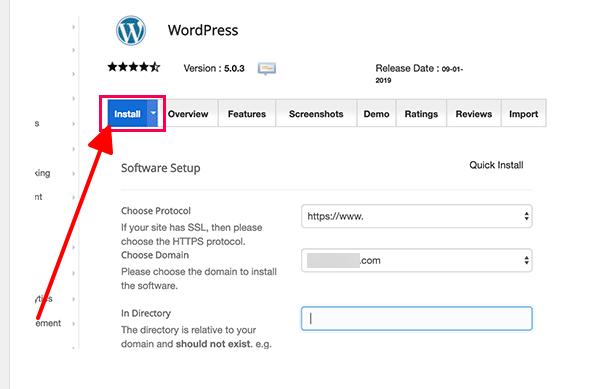The width and height of the screenshot is (606, 389).
Task: Open the Features tab
Action: pos(247,114)
